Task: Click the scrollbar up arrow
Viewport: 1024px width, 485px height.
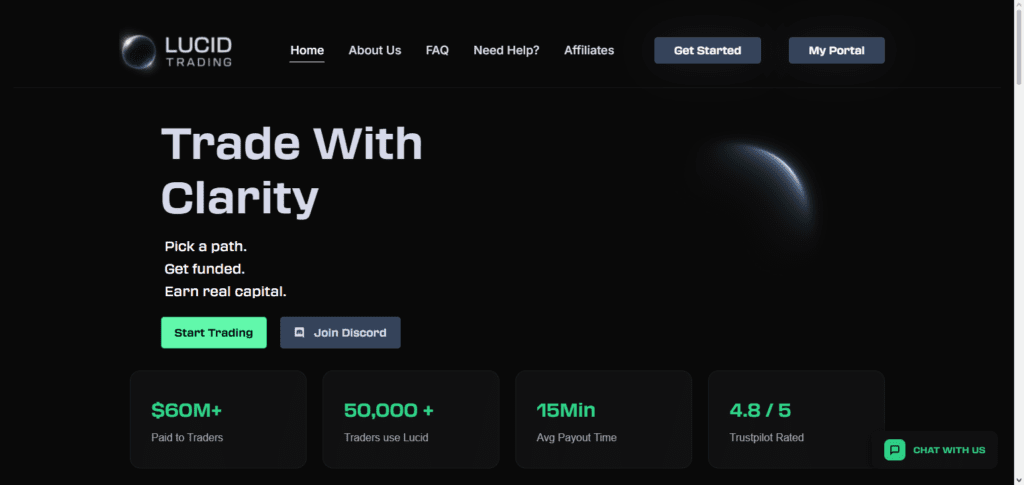Action: click(x=1019, y=4)
